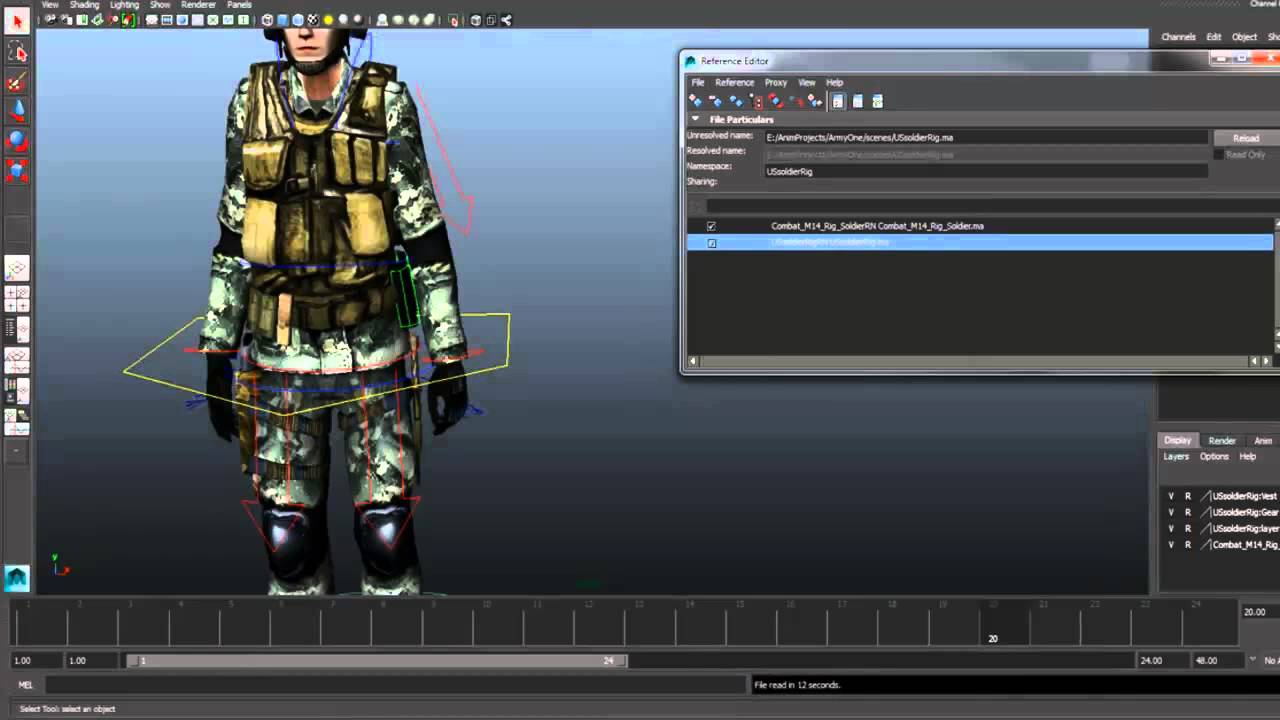The image size is (1280, 720).
Task: Toggle visibility V of USsoldierRig:Vest layer
Action: [1171, 496]
